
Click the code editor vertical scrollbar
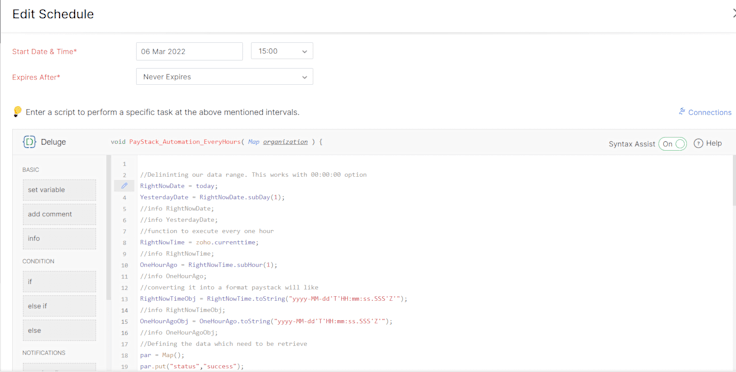click(734, 181)
